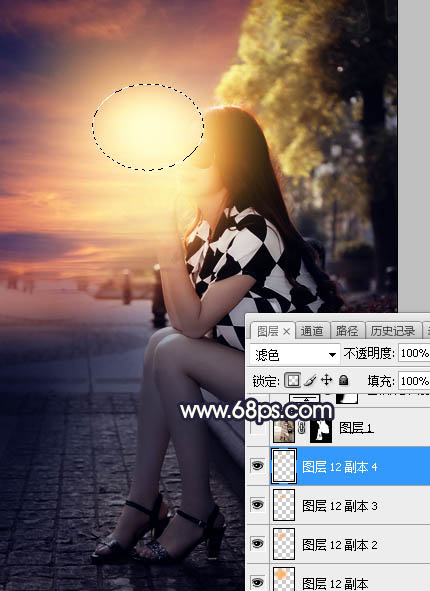Click the 填充 fill value field
Viewport: 430px width, 591px height.
click(414, 381)
